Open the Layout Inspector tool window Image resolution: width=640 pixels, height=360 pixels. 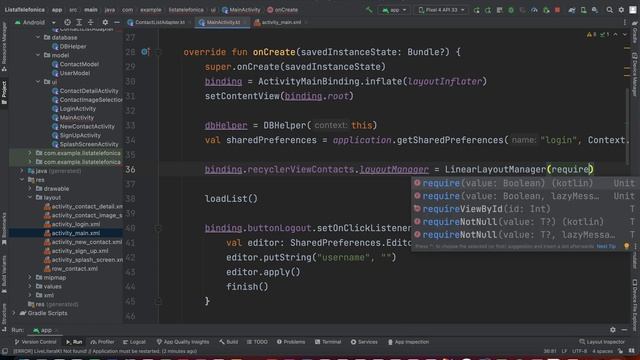click(x=602, y=342)
